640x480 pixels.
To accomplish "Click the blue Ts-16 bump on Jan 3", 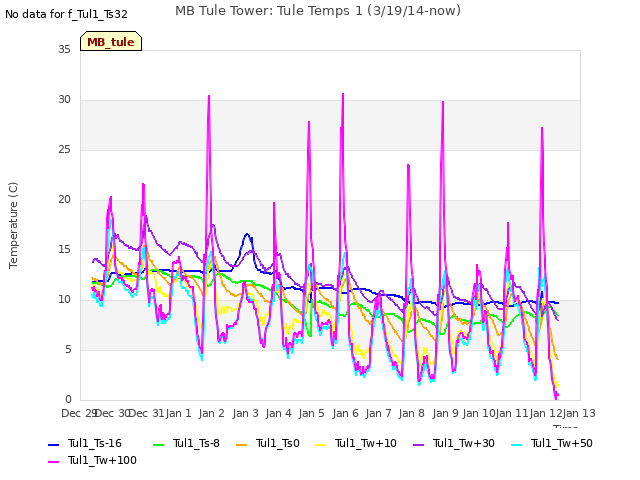I will pyautogui.click(x=247, y=235).
